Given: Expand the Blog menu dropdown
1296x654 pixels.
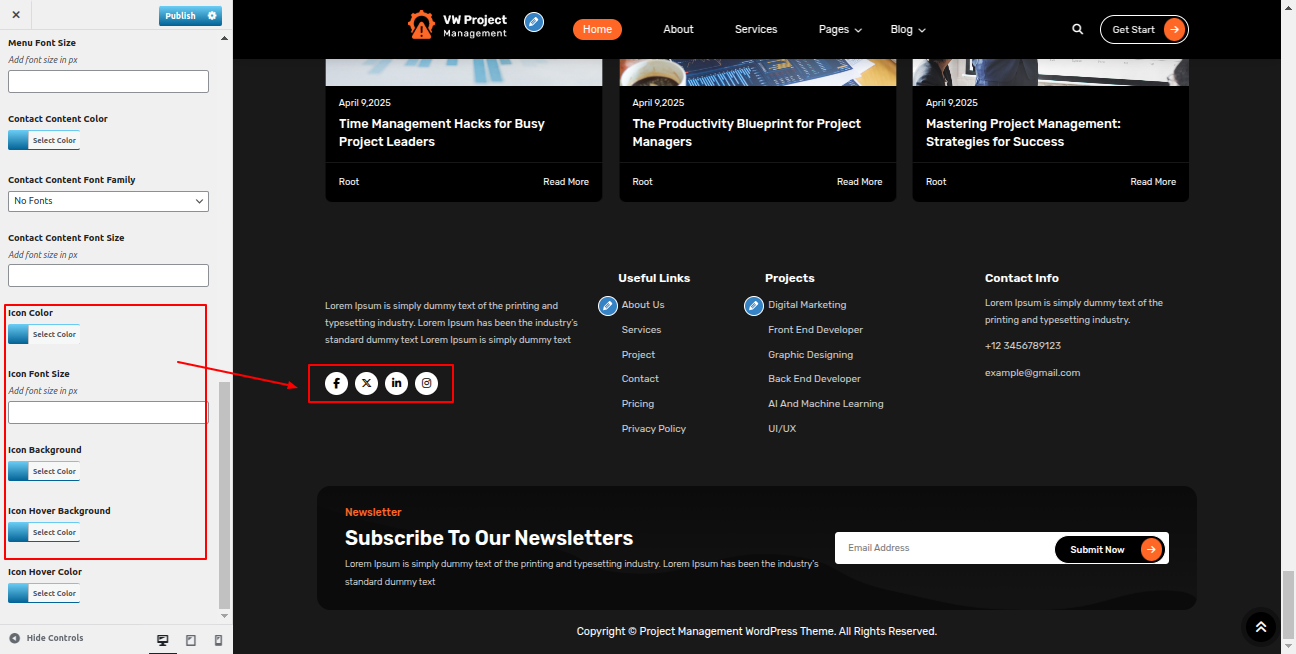Looking at the screenshot, I should pyautogui.click(x=907, y=30).
